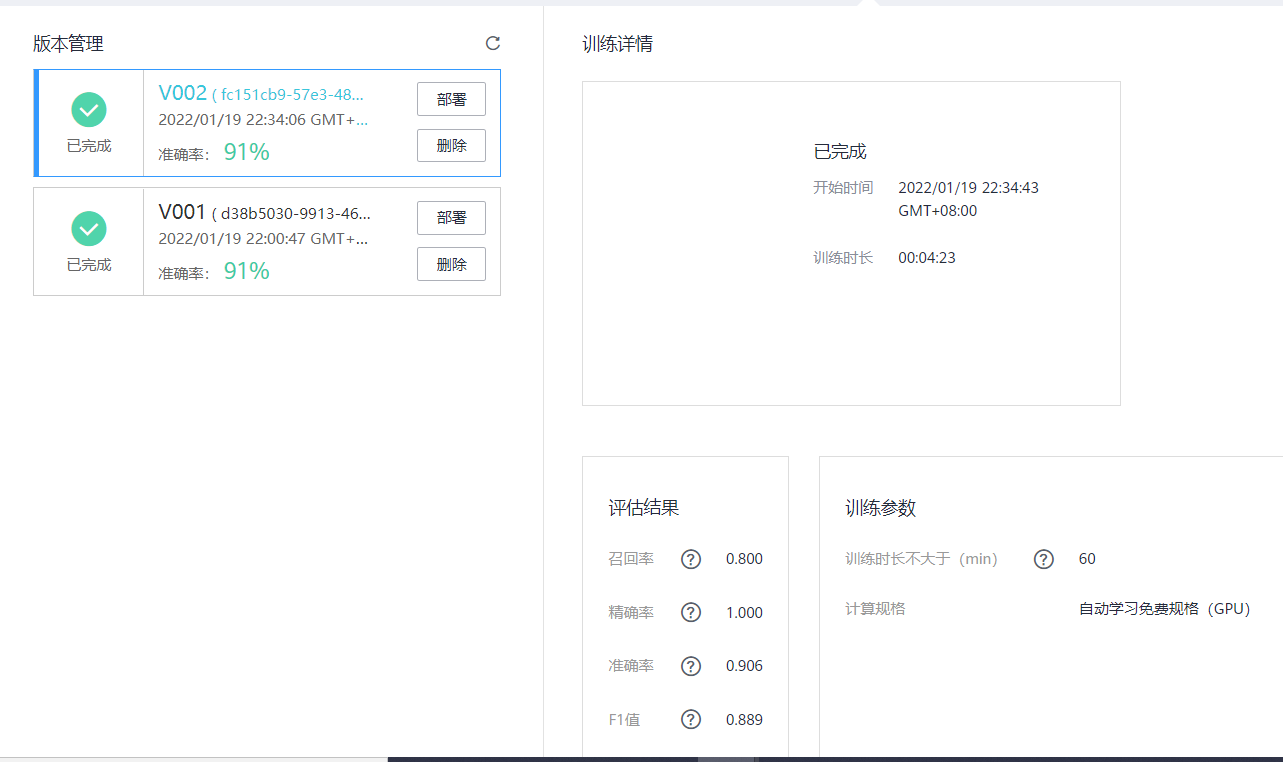Delete version V002

pyautogui.click(x=451, y=145)
